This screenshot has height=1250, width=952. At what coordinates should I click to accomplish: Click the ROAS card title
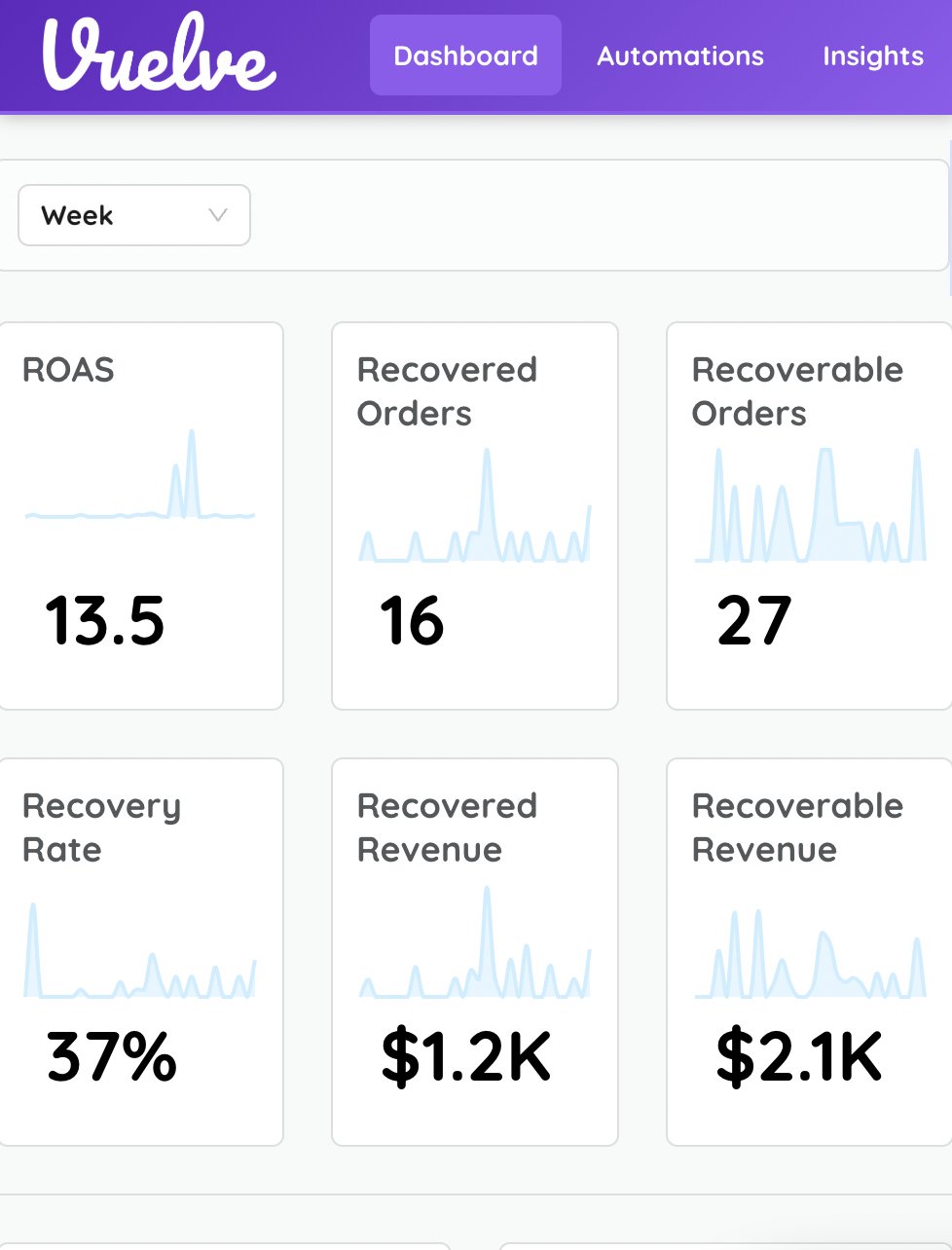68,370
